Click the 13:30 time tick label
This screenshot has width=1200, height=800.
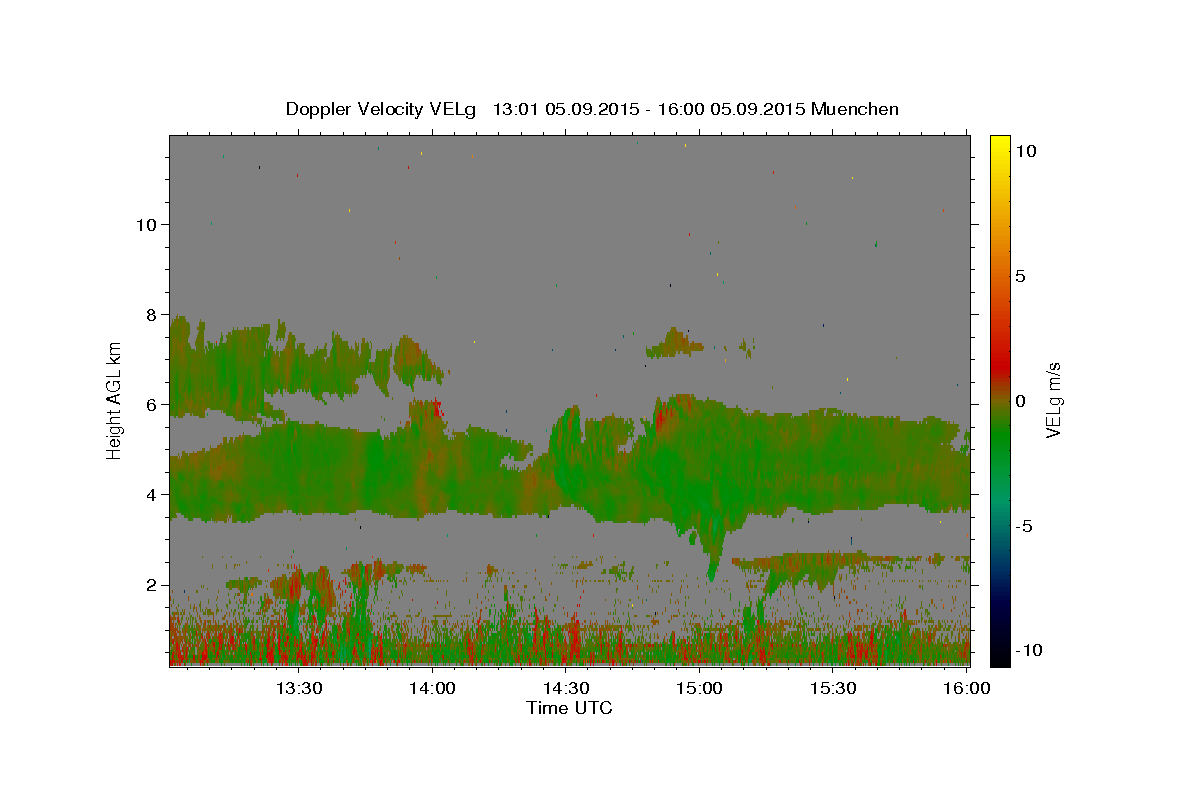[x=299, y=688]
